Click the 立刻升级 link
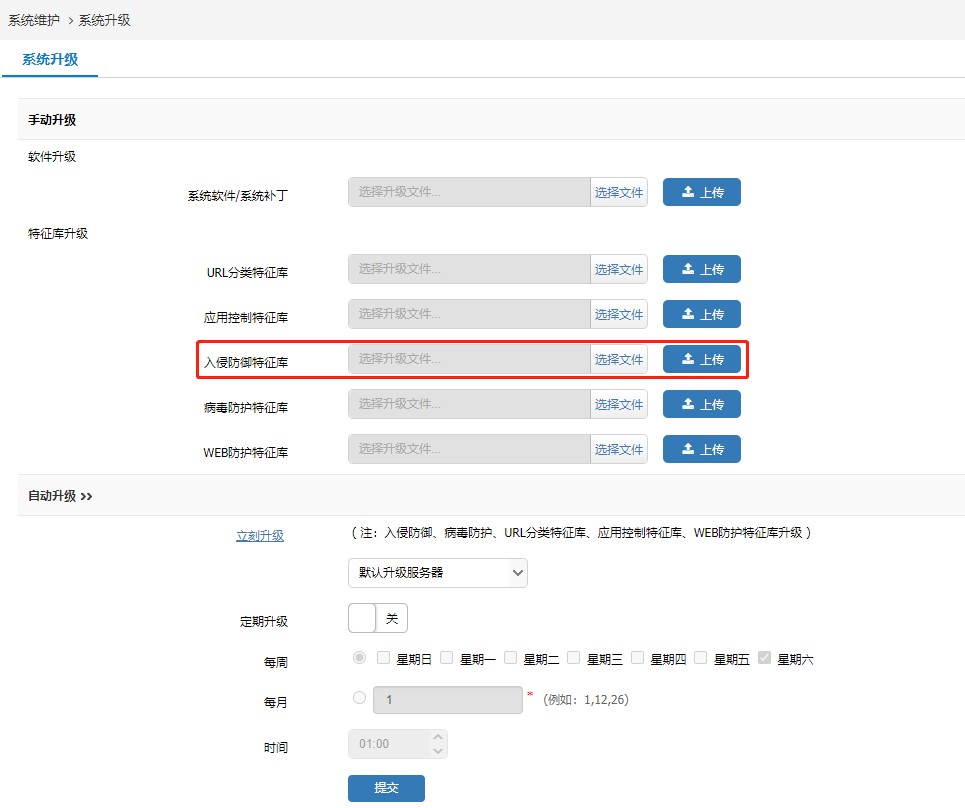This screenshot has height=808, width=965. click(x=260, y=535)
